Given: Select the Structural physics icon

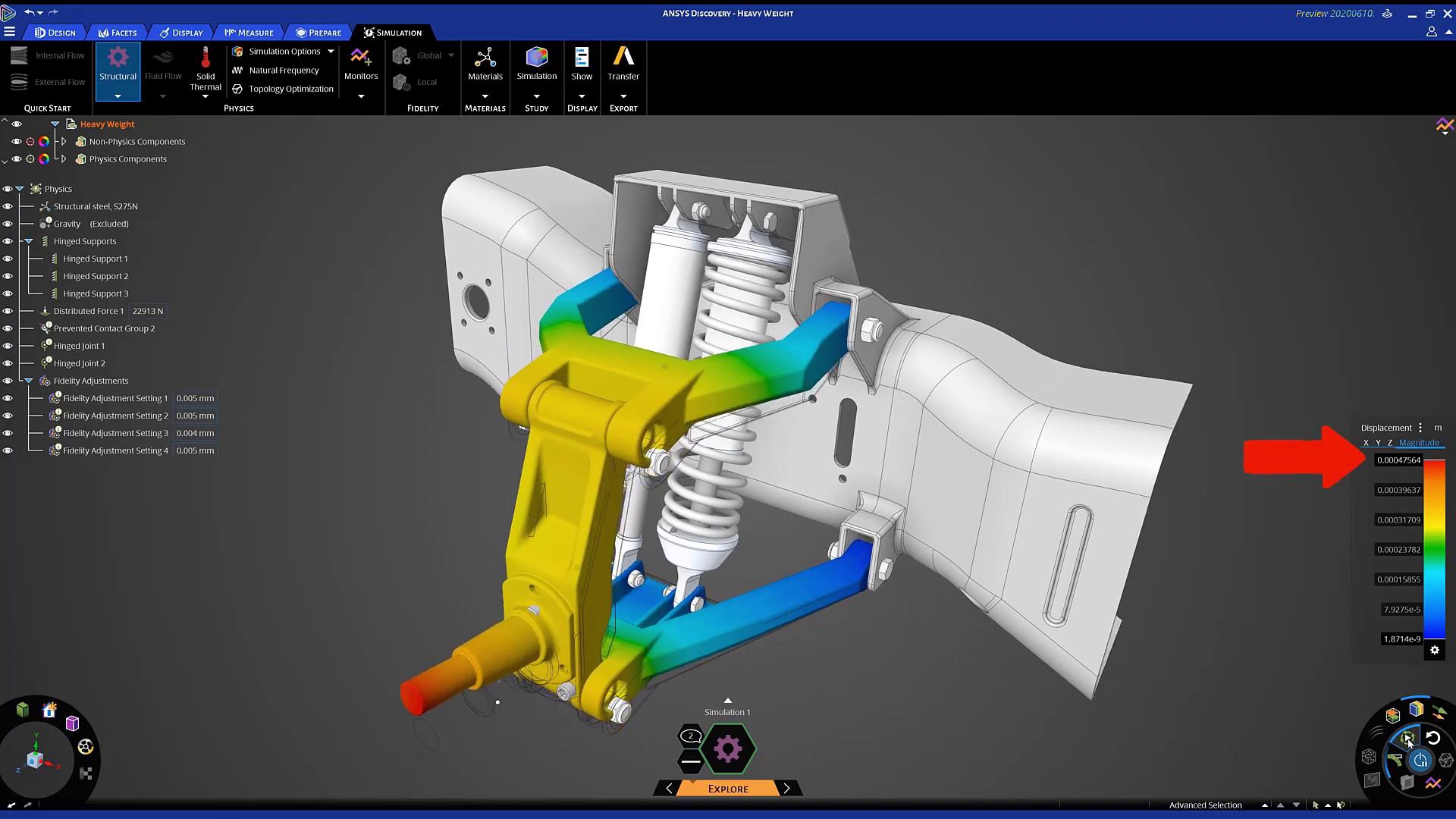Looking at the screenshot, I should coord(118,58).
